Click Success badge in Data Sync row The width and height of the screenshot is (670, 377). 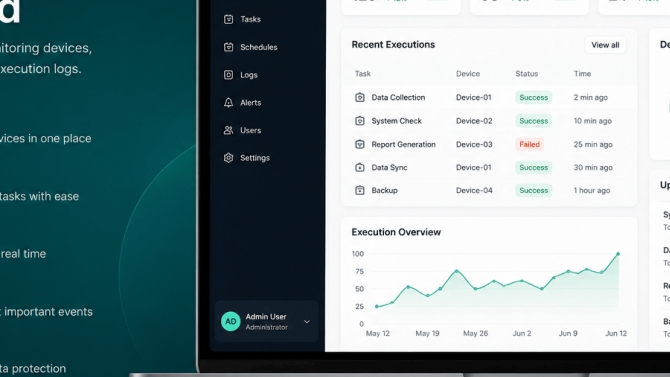coord(534,168)
